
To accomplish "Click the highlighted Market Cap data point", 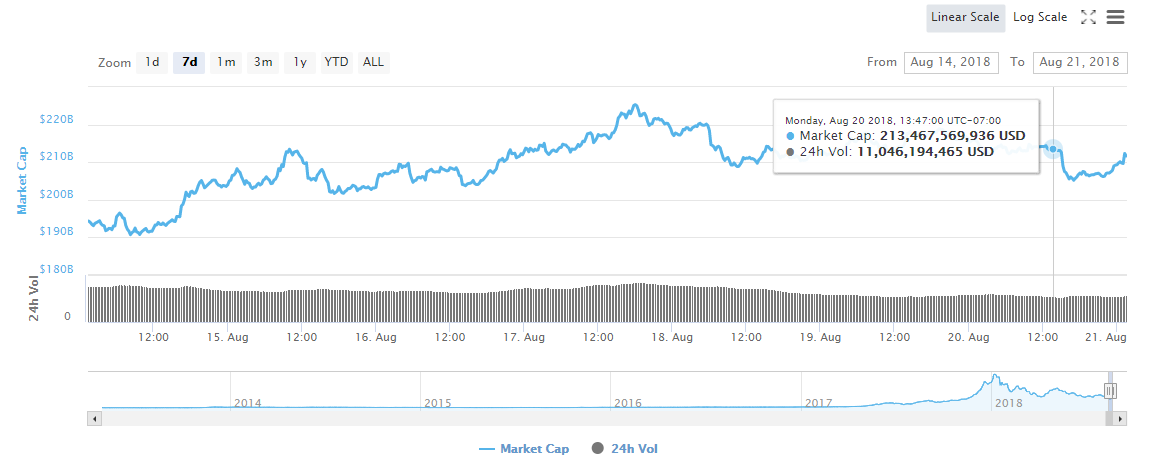I will pyautogui.click(x=1053, y=149).
